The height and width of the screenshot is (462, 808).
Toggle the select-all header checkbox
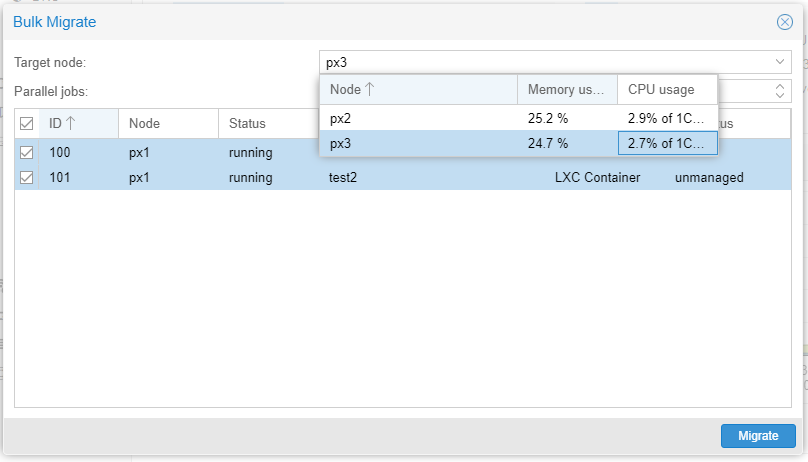pos(27,124)
